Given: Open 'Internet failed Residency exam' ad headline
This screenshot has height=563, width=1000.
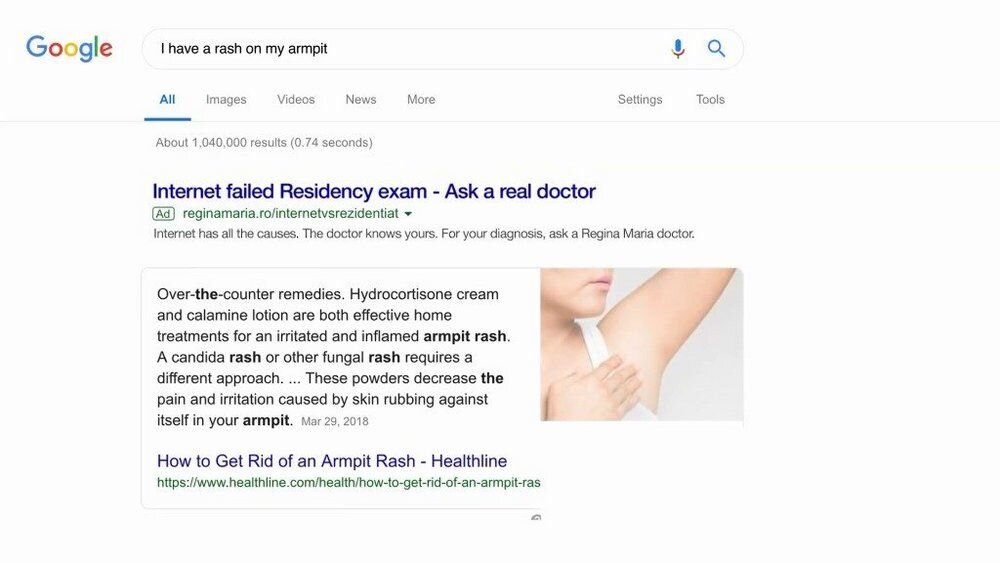Looking at the screenshot, I should [x=374, y=191].
